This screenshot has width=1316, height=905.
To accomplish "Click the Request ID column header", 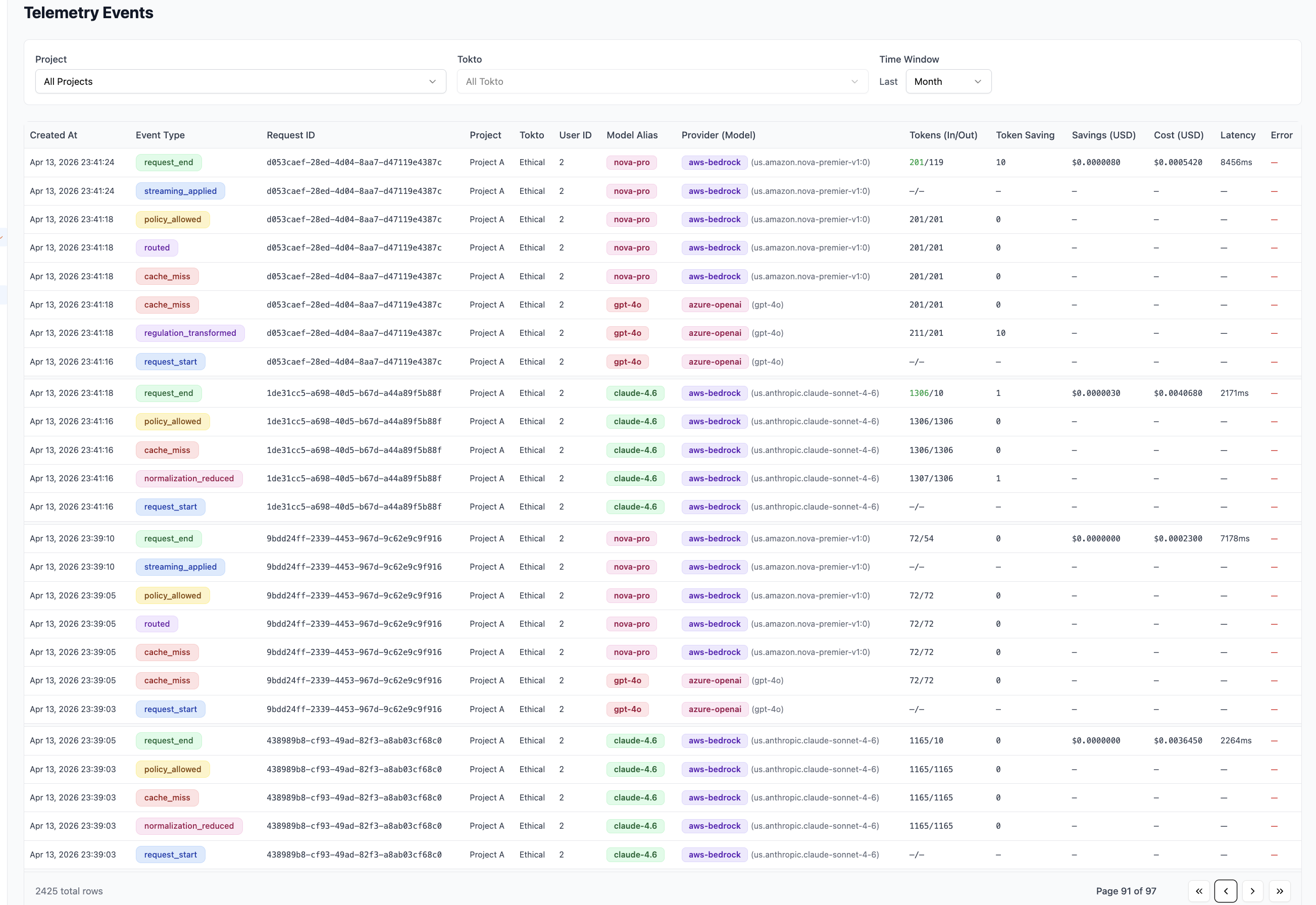I will (290, 135).
